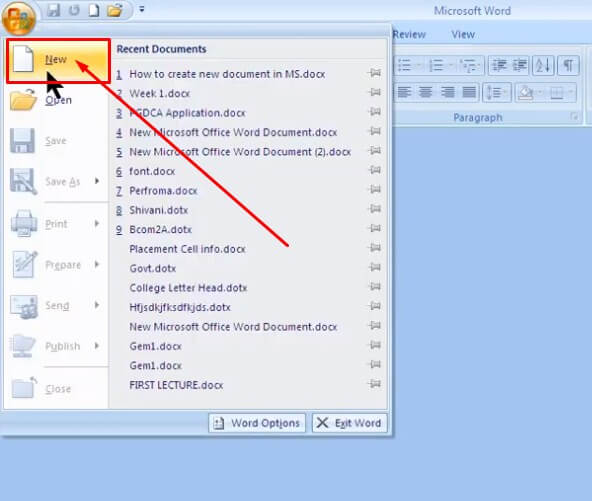Screen dimensions: 592x501
Task: Open the Review ribbon tab
Action: click(409, 34)
